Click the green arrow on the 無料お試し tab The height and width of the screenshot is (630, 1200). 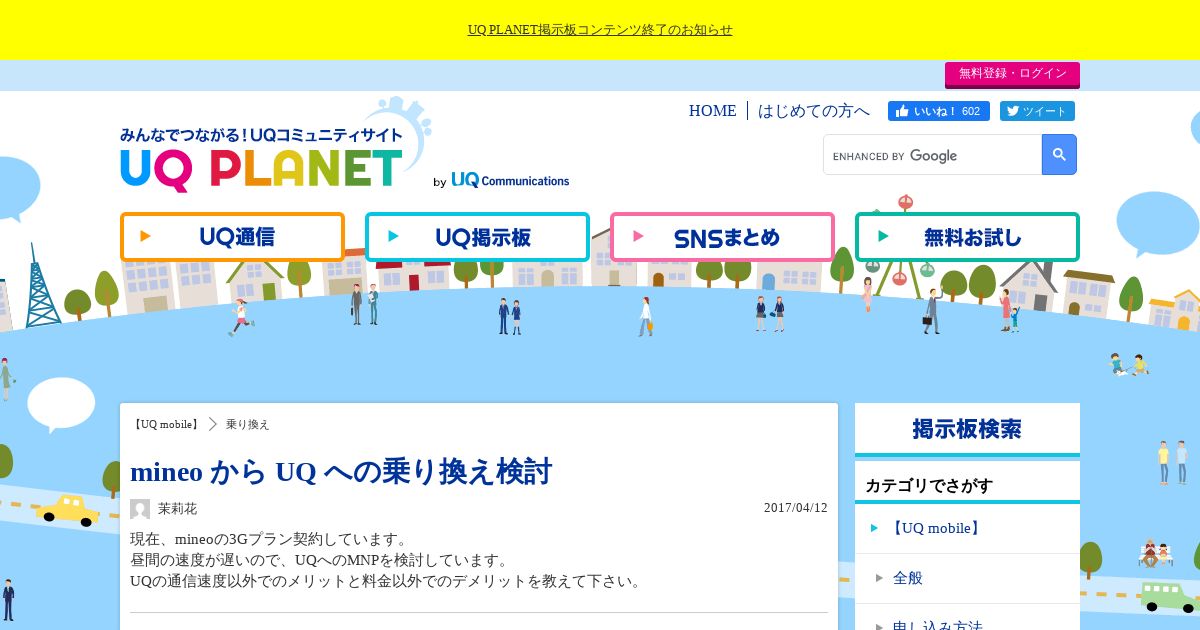(x=883, y=237)
